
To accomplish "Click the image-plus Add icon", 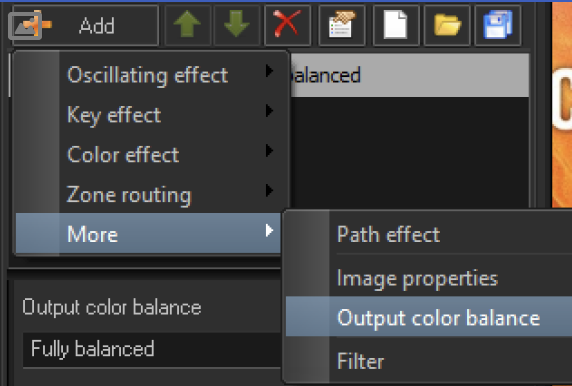I will coord(29,25).
